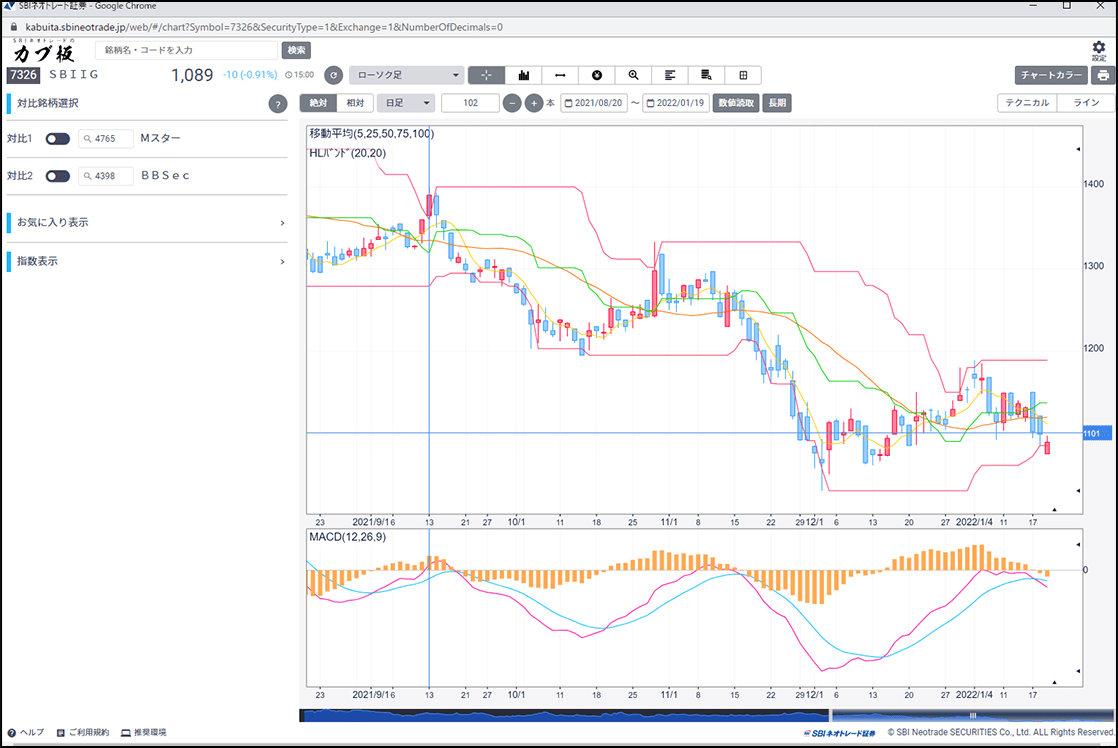Click the calendar icon for end date 2022/01/19
1118x748 pixels.
click(x=650, y=103)
